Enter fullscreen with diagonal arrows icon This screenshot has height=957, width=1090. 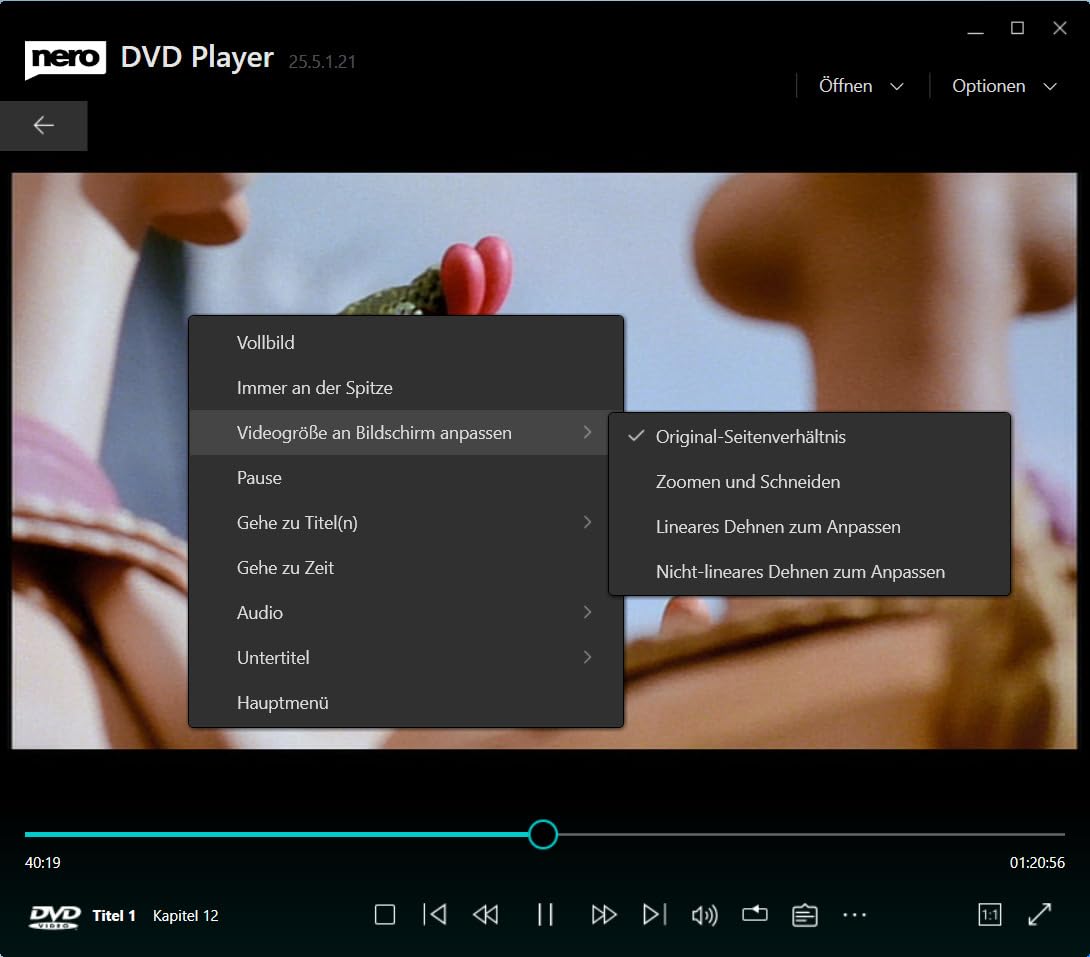pyautogui.click(x=1039, y=915)
